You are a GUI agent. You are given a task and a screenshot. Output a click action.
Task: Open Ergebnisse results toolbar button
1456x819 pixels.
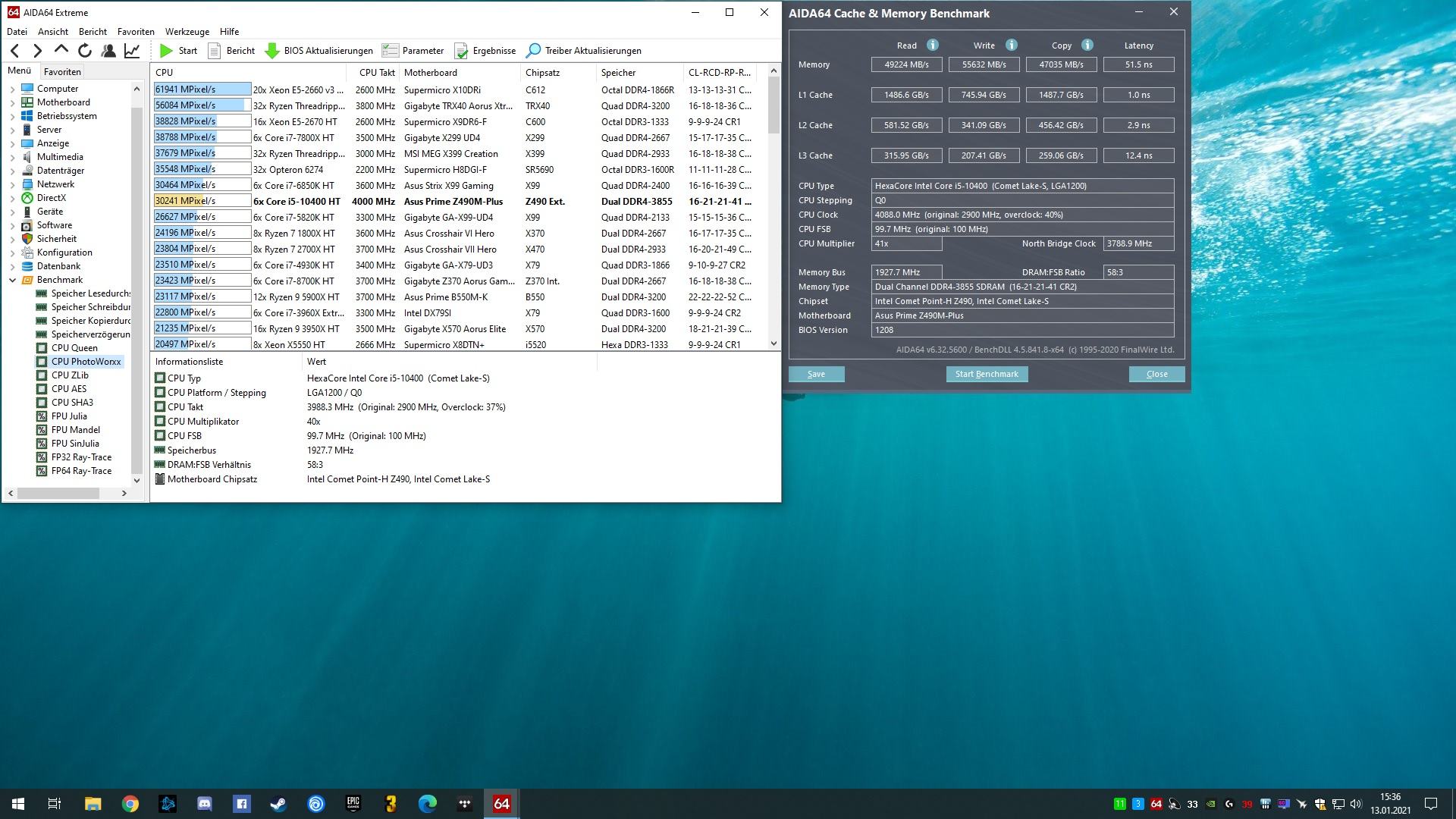click(485, 51)
